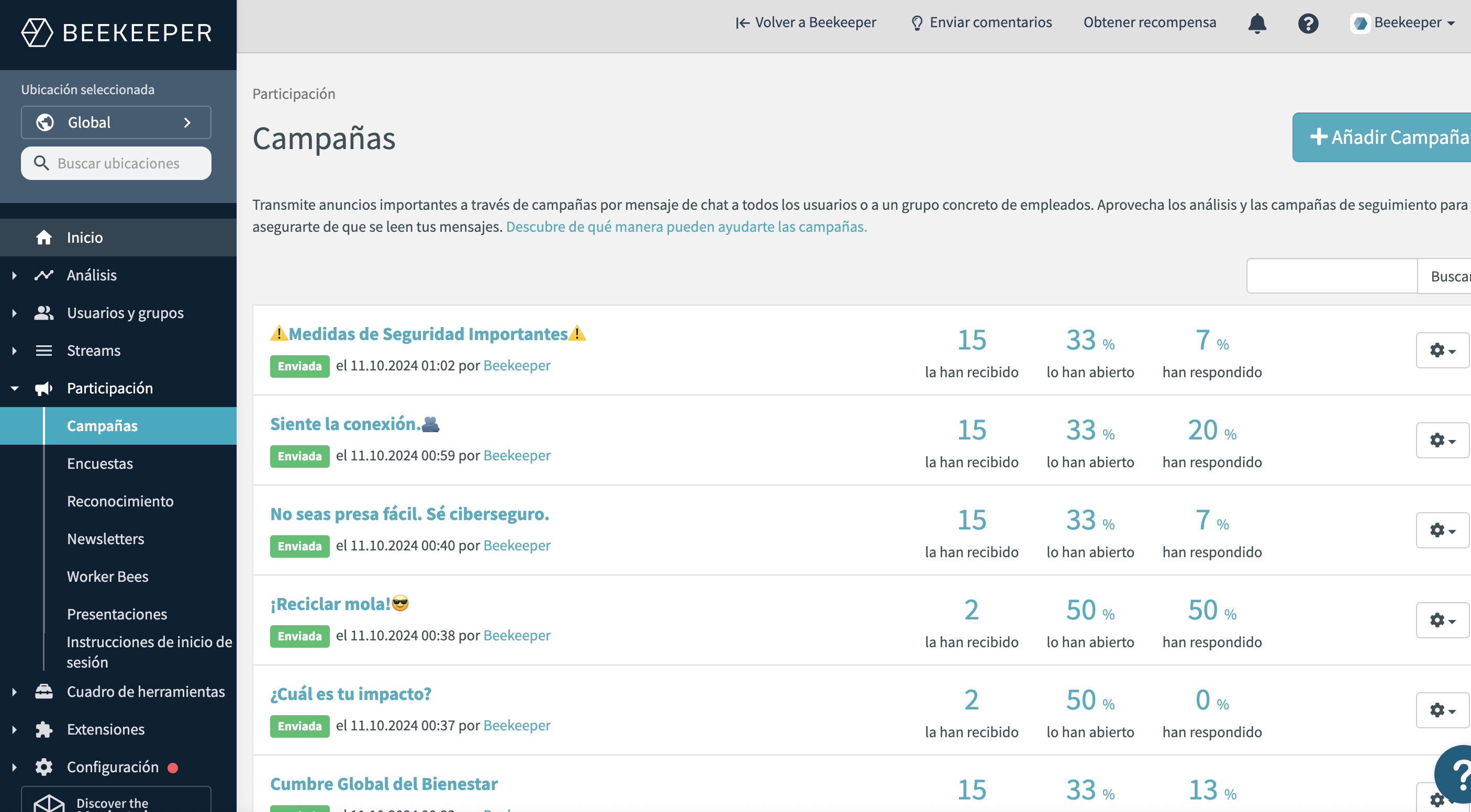The height and width of the screenshot is (812, 1471).
Task: Collapse the Participación section
Action: tap(14, 388)
